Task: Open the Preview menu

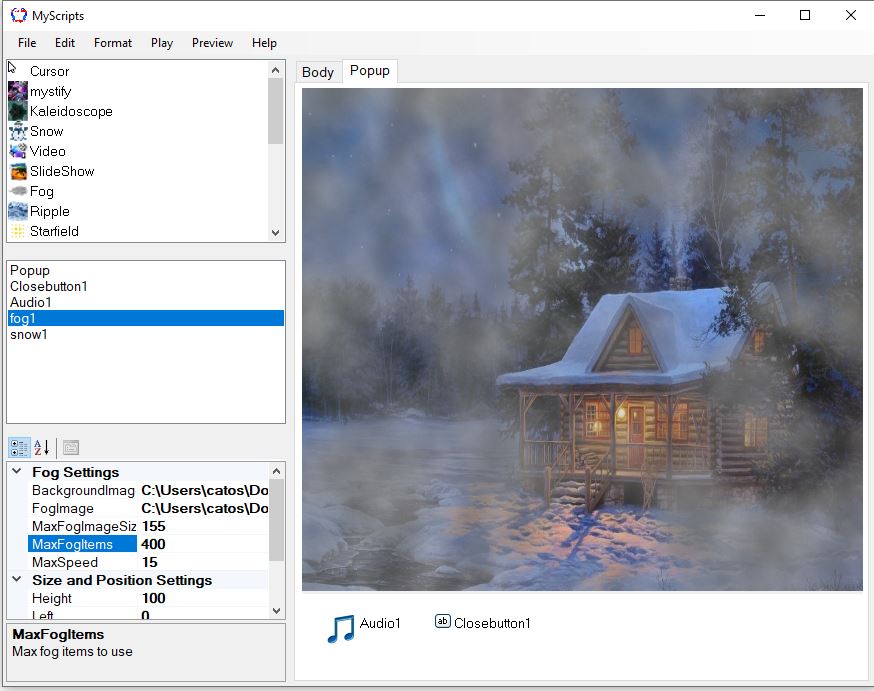Action: pos(212,43)
